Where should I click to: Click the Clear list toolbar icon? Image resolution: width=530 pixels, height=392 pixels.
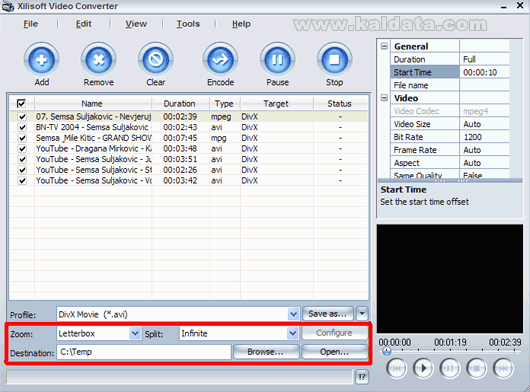(x=156, y=60)
